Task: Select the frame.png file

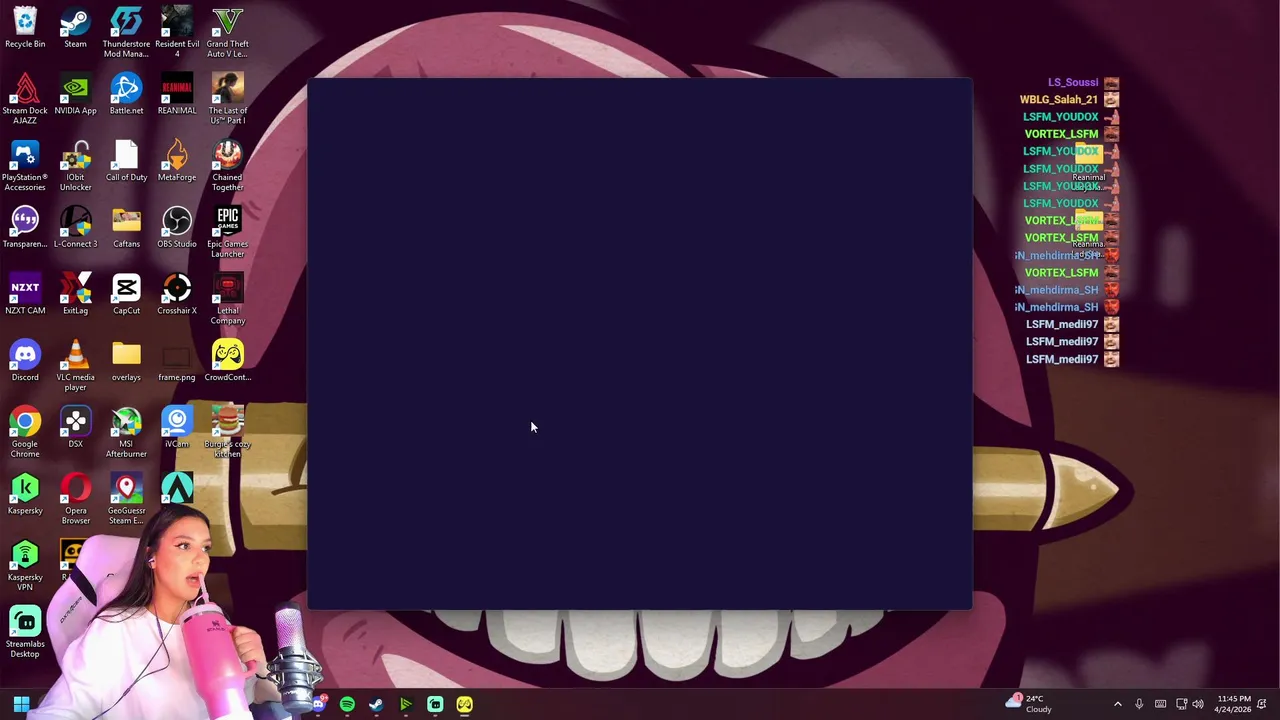Action: pos(177,362)
